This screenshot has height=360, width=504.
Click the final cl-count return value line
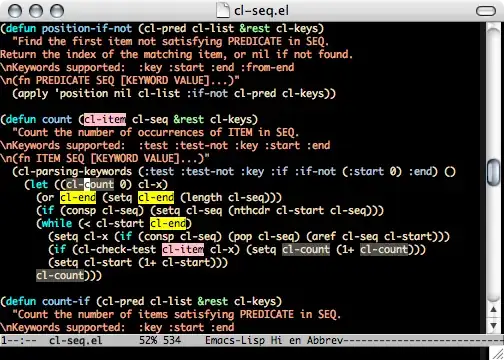tap(60, 276)
